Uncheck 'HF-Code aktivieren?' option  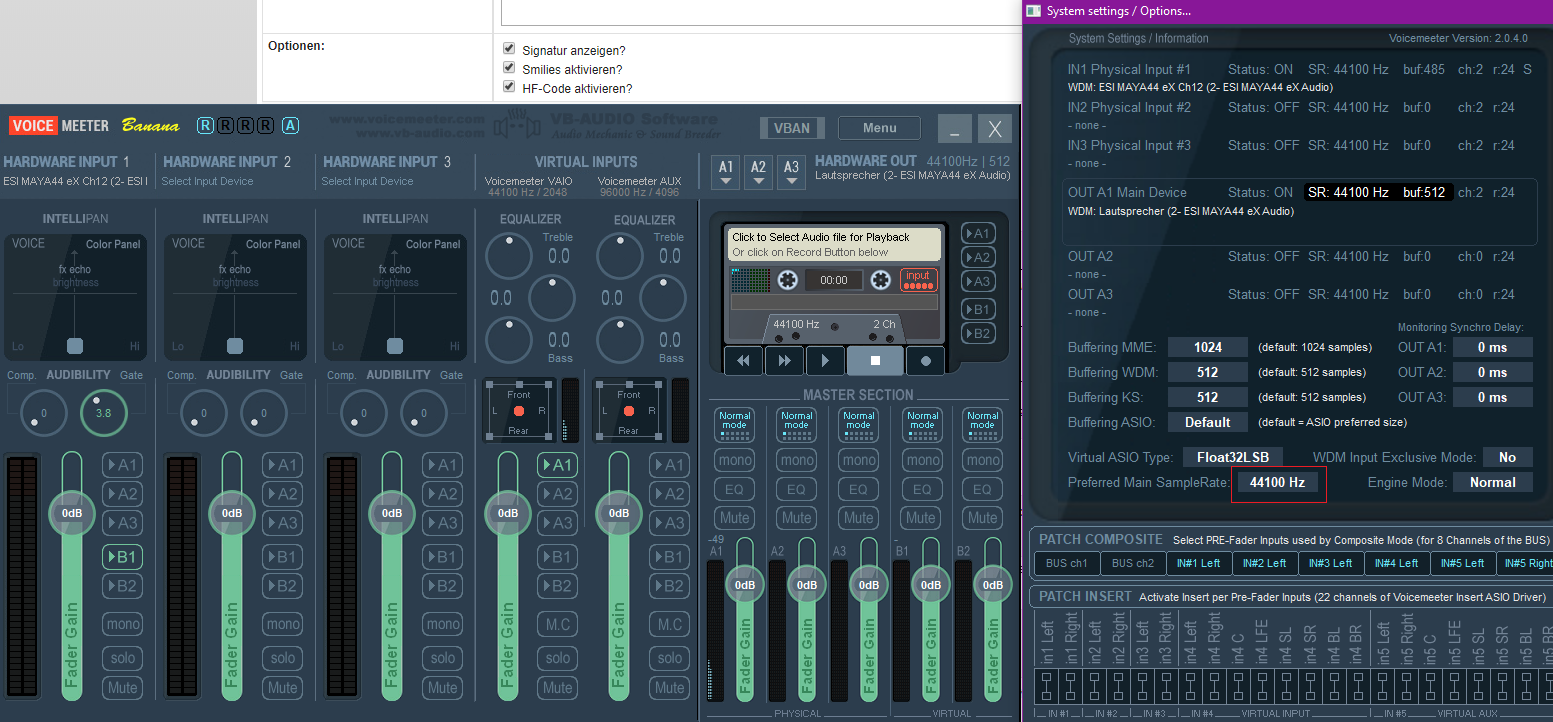pos(509,86)
